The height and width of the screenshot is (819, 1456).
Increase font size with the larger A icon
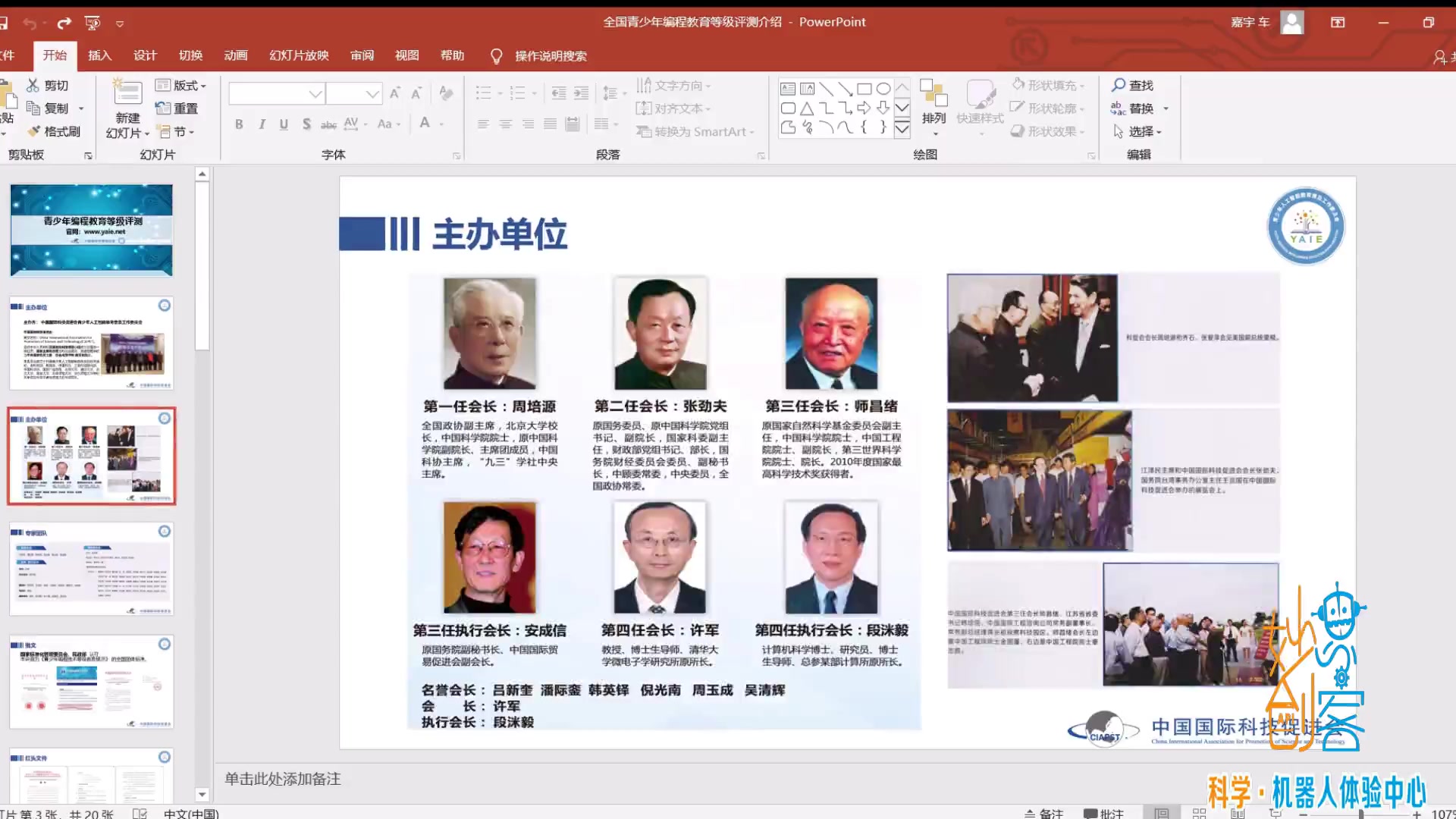click(x=394, y=93)
